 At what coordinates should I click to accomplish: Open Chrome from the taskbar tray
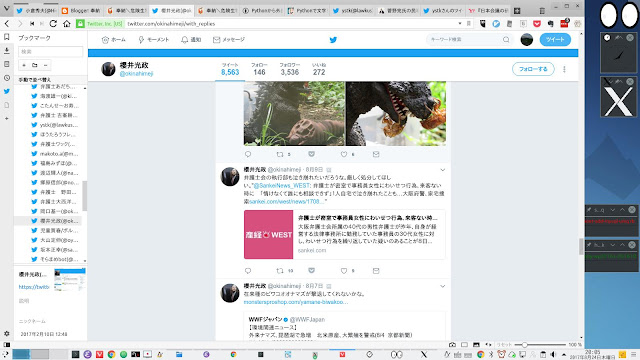[x=480, y=354]
